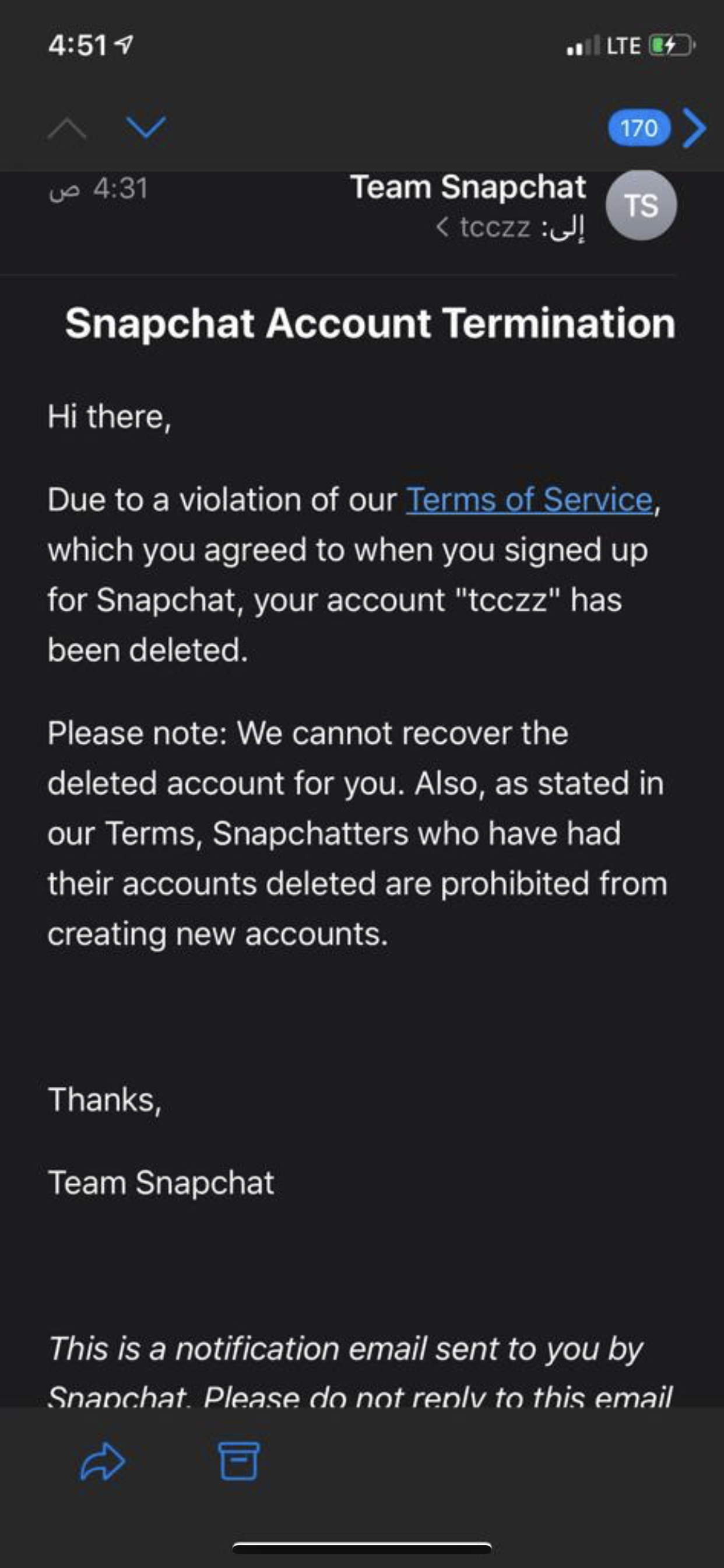Expand recipient details chevron beside tcczz
This screenshot has height=1568, width=724.
click(x=443, y=228)
